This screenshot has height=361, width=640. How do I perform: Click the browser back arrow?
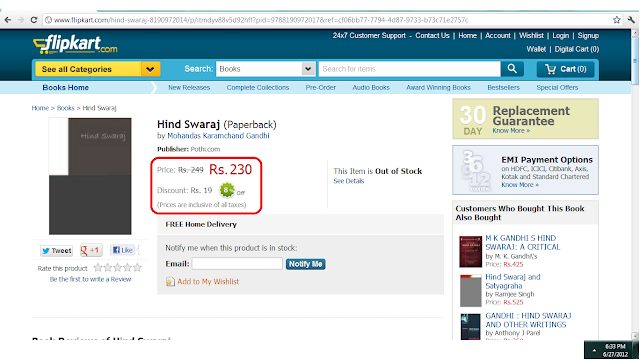coord(8,20)
